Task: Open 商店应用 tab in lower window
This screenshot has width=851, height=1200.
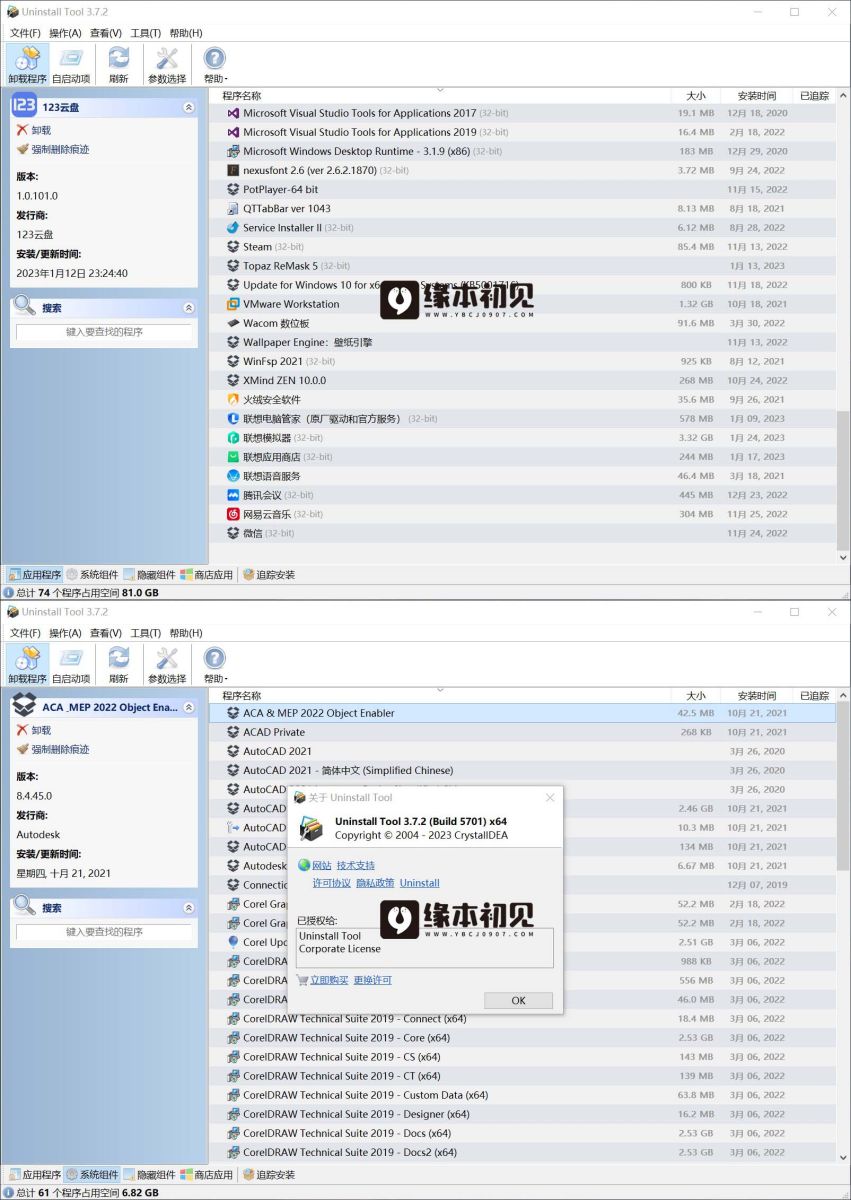Action: tap(206, 1175)
